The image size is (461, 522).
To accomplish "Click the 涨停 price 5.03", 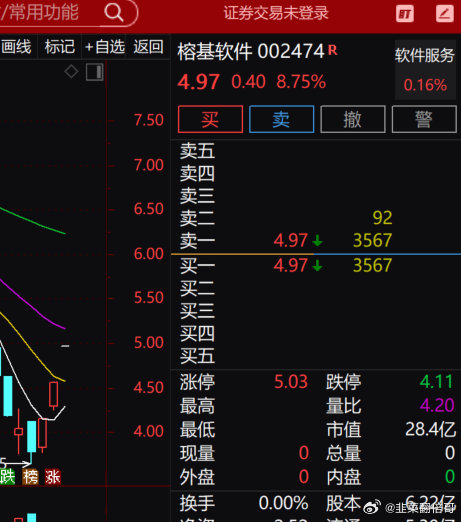I will tap(291, 382).
